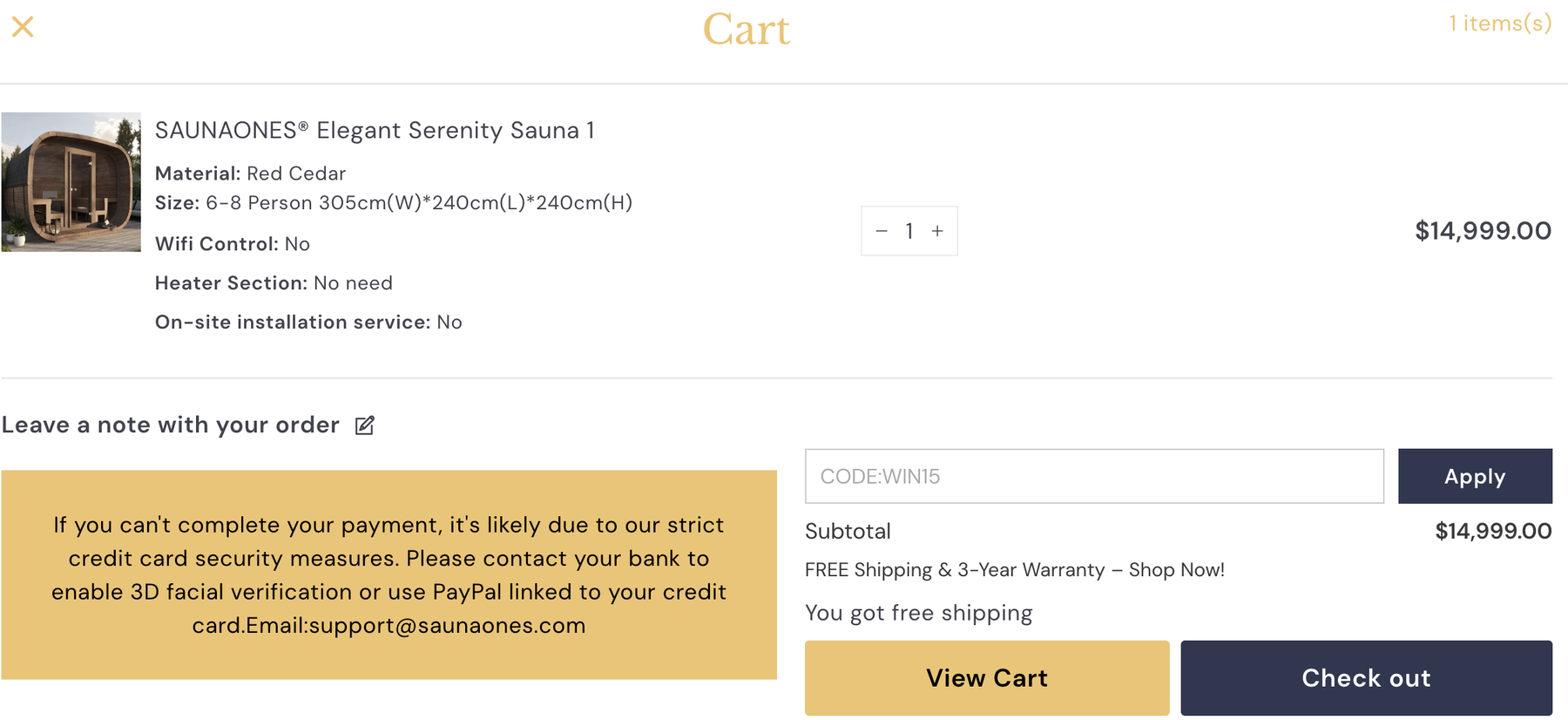
Task: Proceed with the Check out button
Action: pyautogui.click(x=1366, y=678)
